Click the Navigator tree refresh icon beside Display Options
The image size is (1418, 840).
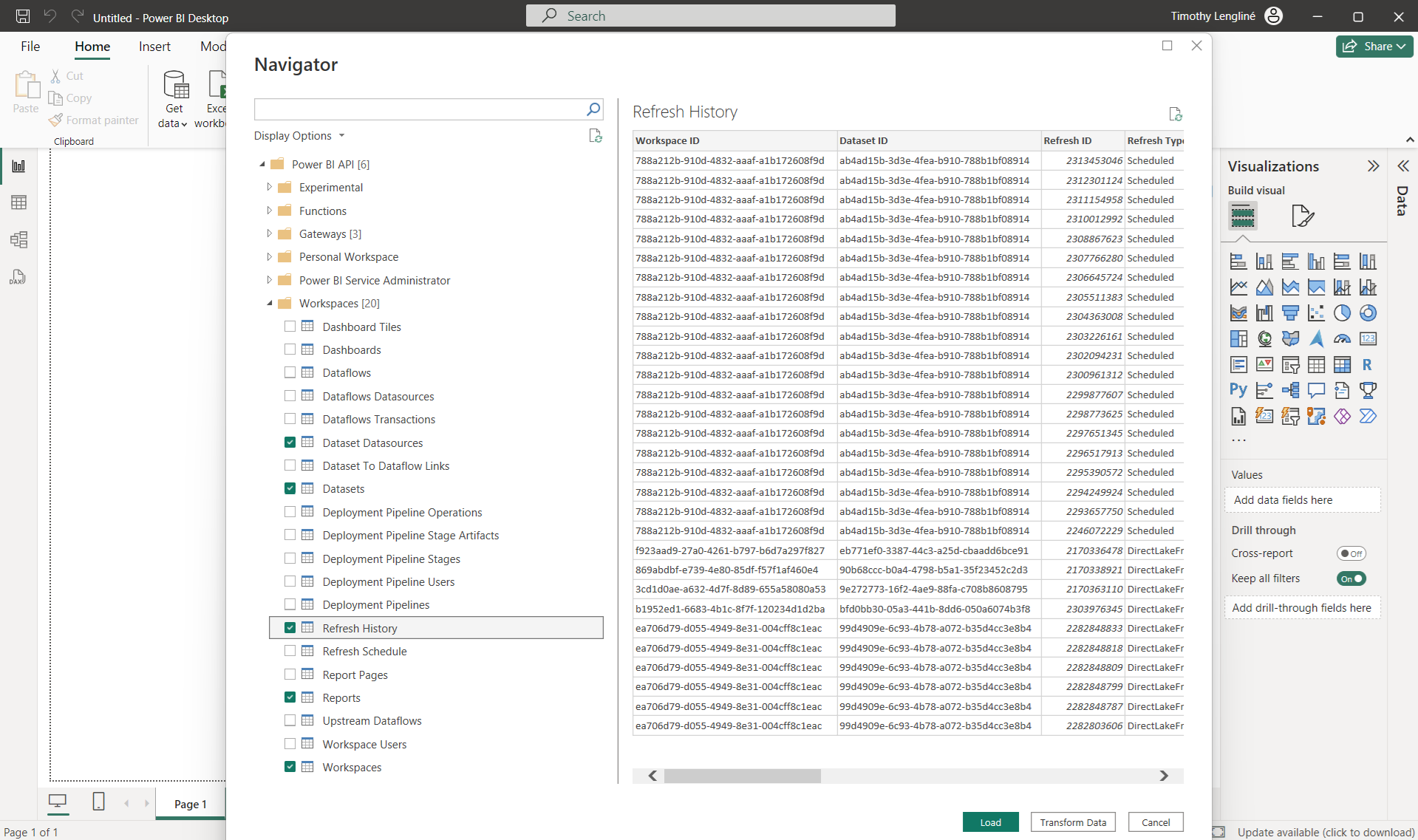click(x=595, y=136)
